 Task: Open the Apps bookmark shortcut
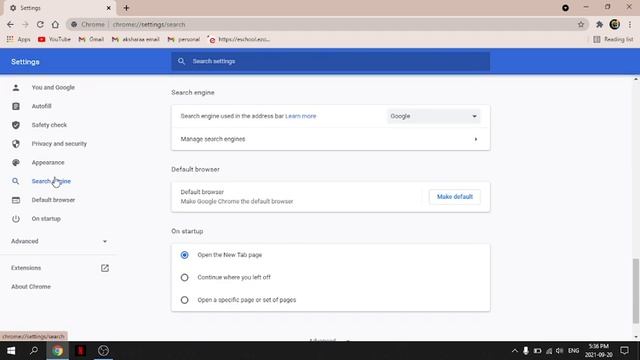click(18, 39)
